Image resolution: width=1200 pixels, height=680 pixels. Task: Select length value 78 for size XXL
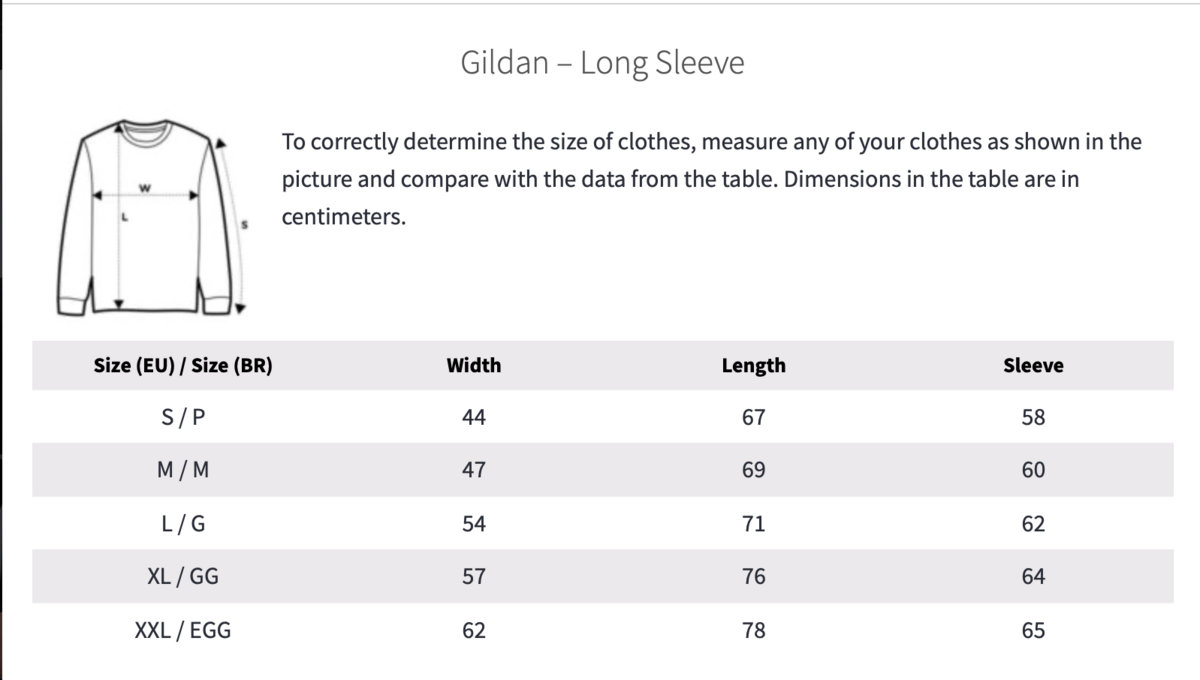(x=753, y=630)
